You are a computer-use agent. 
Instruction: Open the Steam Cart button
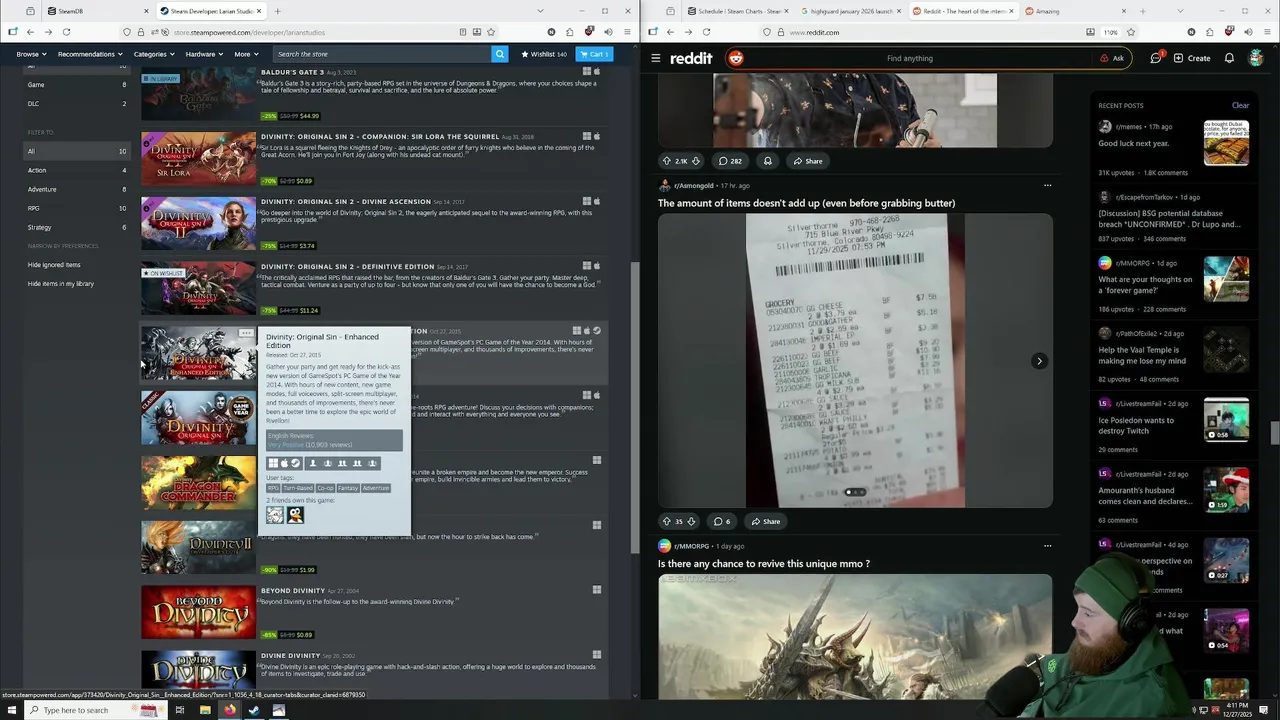595,54
